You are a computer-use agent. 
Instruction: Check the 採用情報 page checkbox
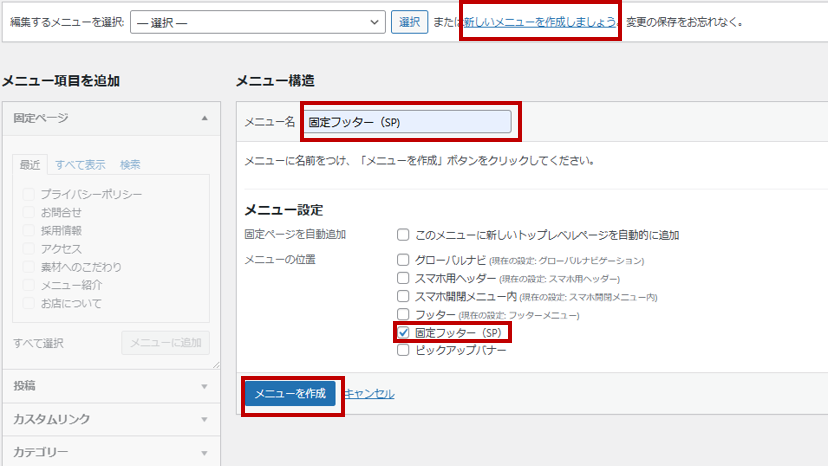[29, 230]
